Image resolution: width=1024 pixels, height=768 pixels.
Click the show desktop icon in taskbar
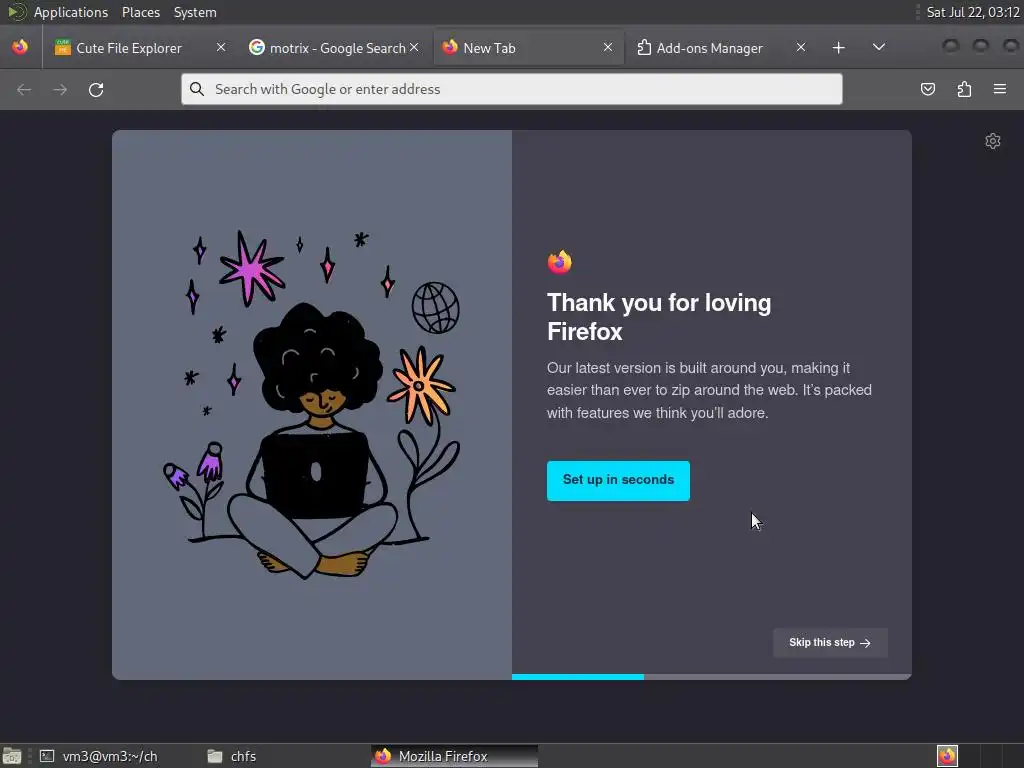click(x=12, y=756)
